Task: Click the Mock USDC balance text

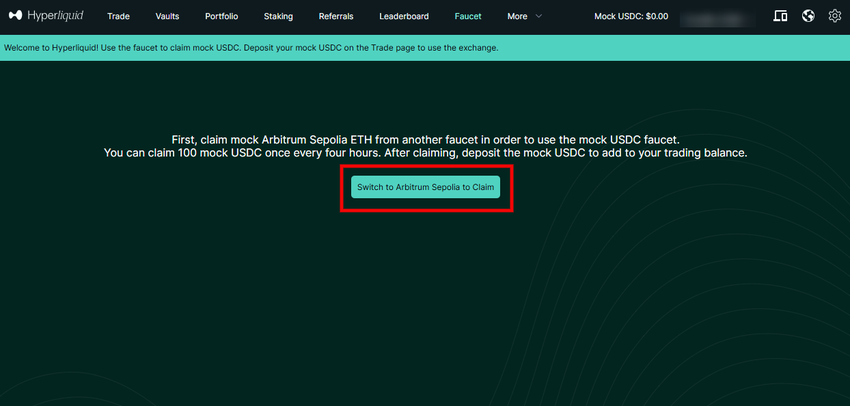Action: click(x=631, y=16)
